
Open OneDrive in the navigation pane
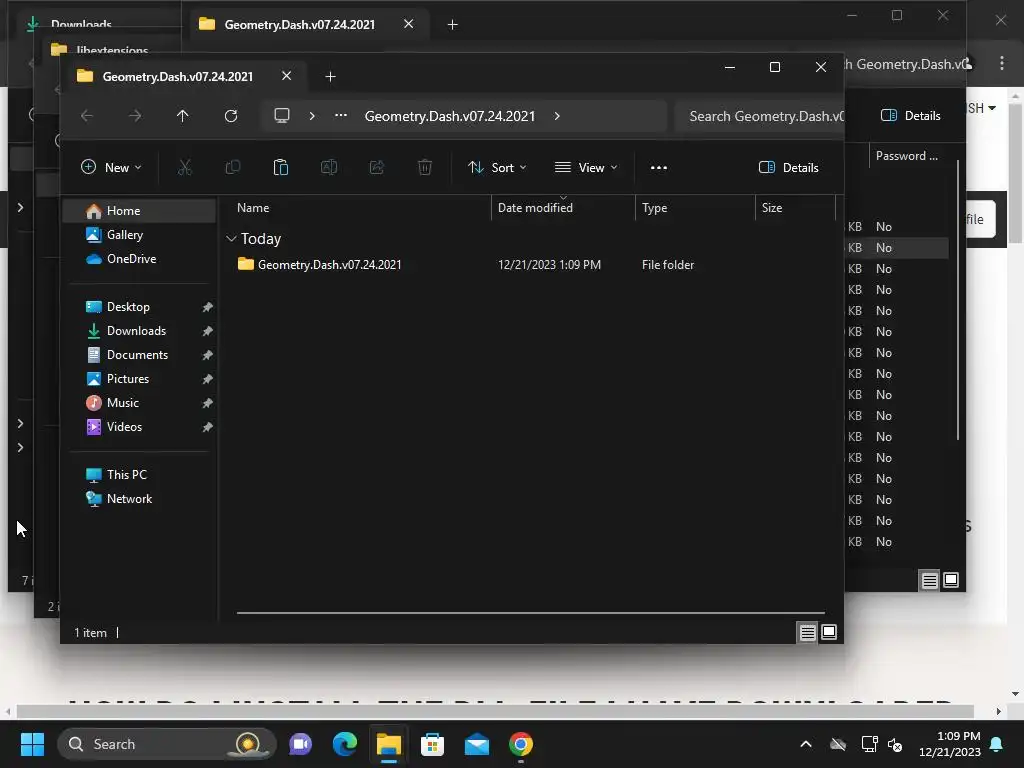pos(138,259)
